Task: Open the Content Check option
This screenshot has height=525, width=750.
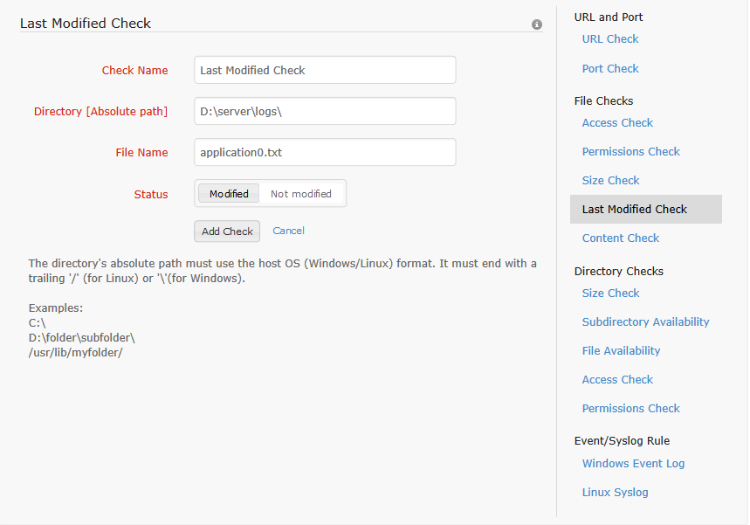Action: click(620, 238)
